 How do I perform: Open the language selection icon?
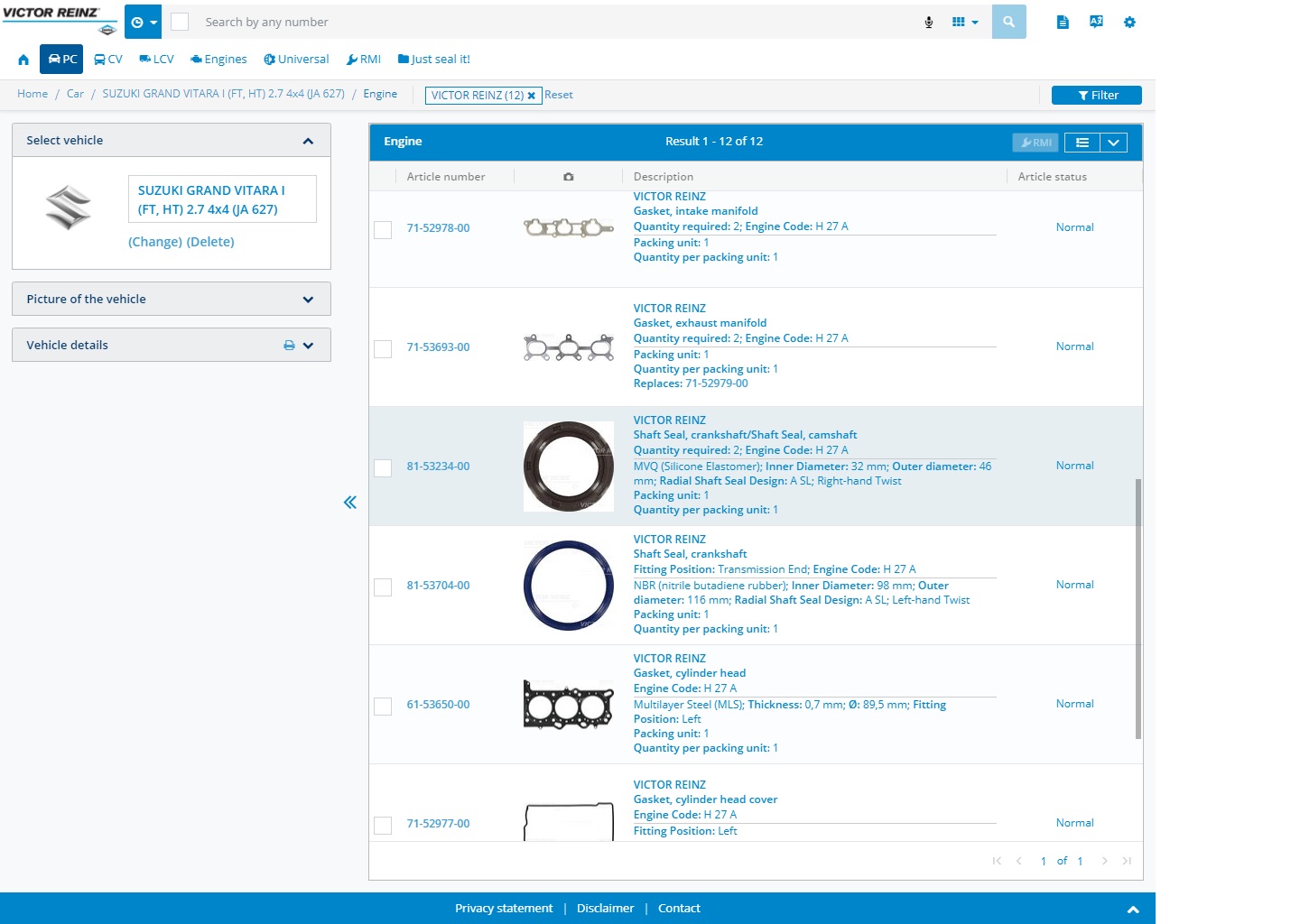[1096, 22]
